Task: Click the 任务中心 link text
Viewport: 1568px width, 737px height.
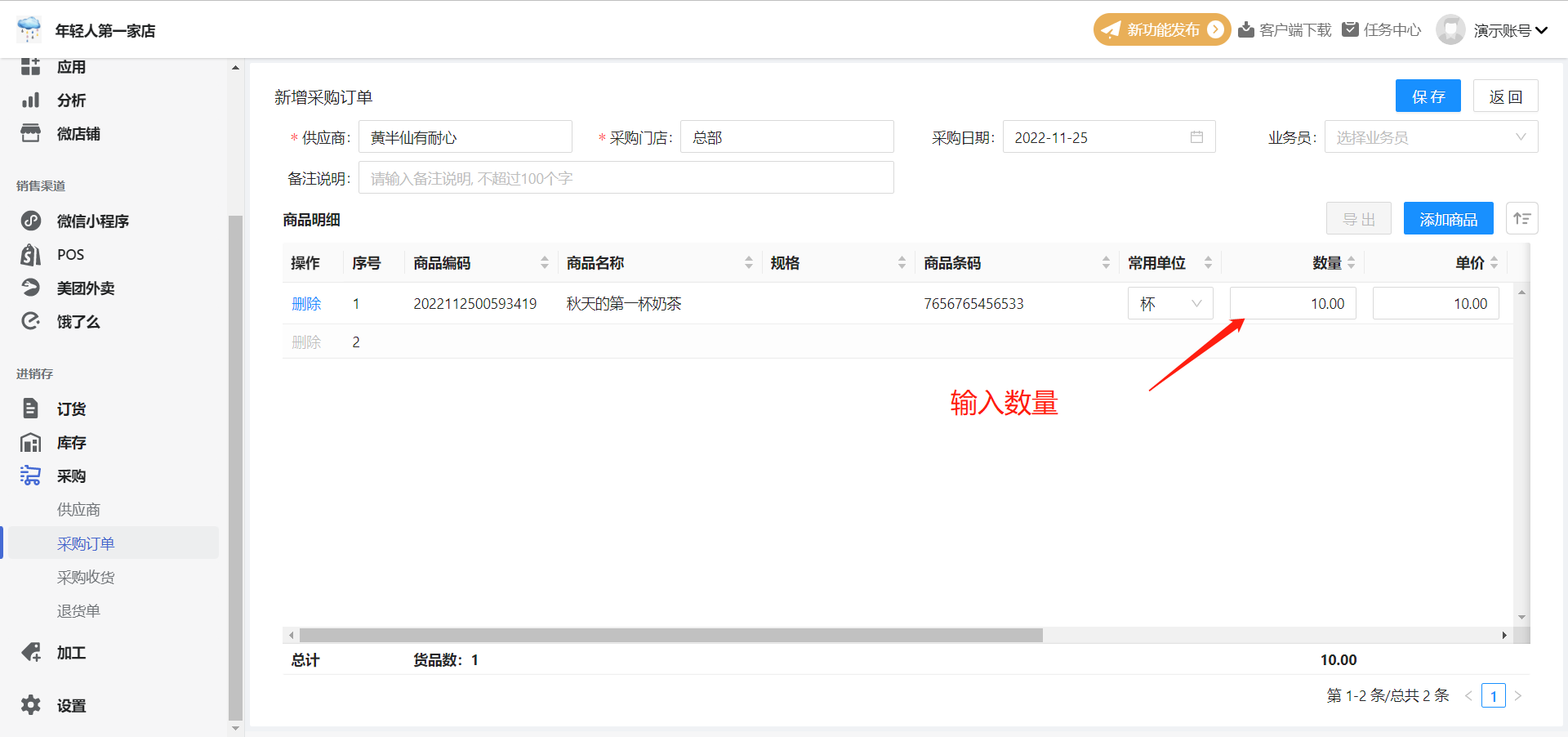Action: (x=1392, y=30)
